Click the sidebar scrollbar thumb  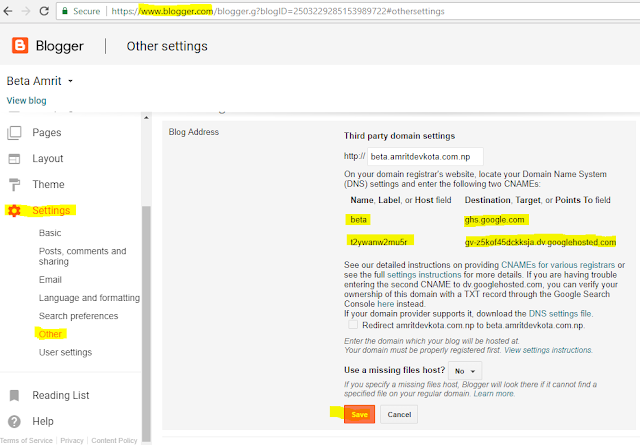(146, 323)
